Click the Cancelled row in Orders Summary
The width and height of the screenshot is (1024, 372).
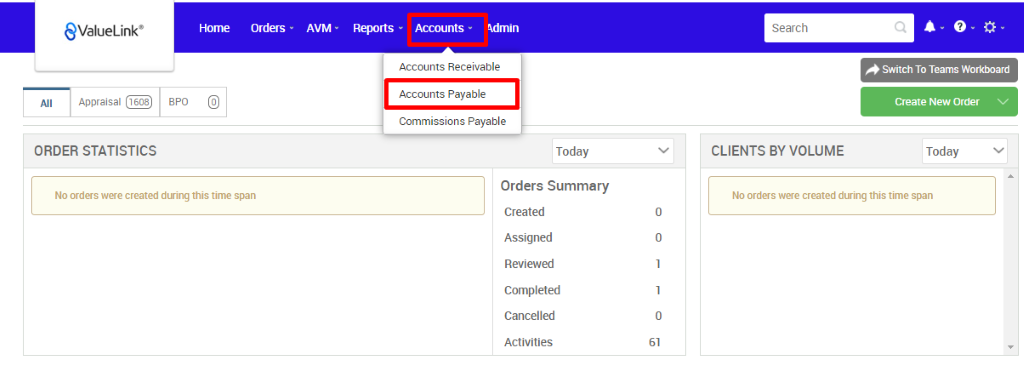(583, 316)
